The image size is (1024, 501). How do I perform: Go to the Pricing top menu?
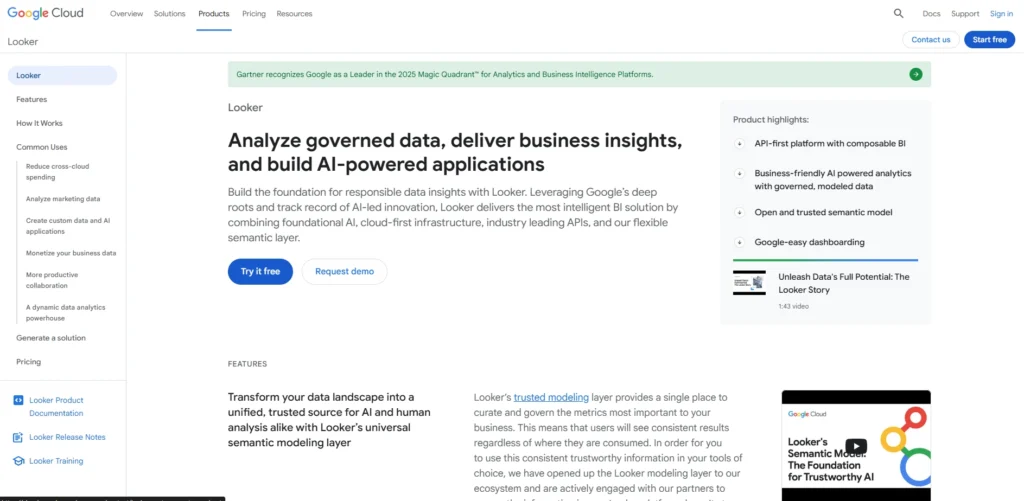point(253,14)
